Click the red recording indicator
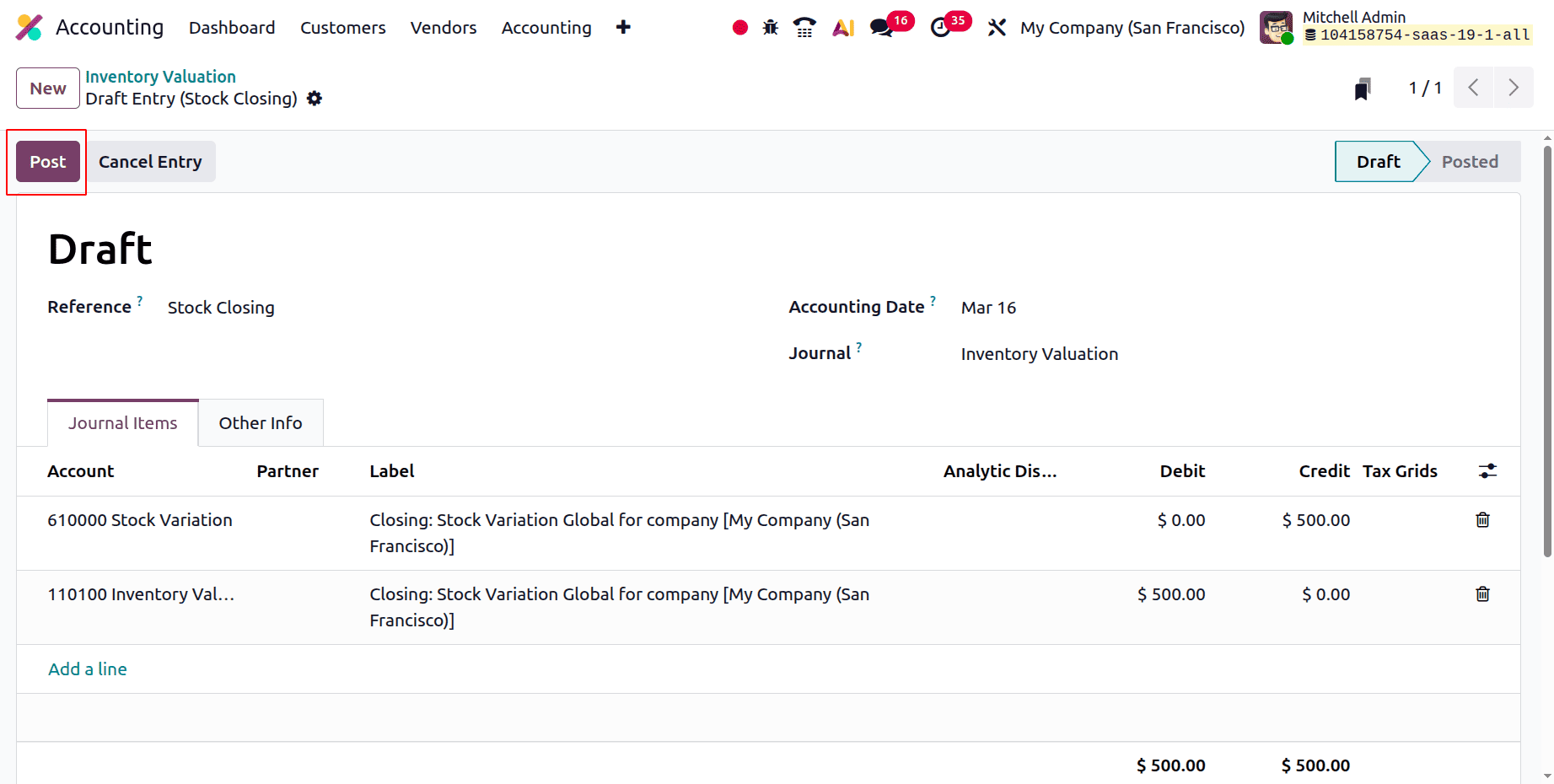Image resolution: width=1554 pixels, height=784 pixels. click(739, 27)
